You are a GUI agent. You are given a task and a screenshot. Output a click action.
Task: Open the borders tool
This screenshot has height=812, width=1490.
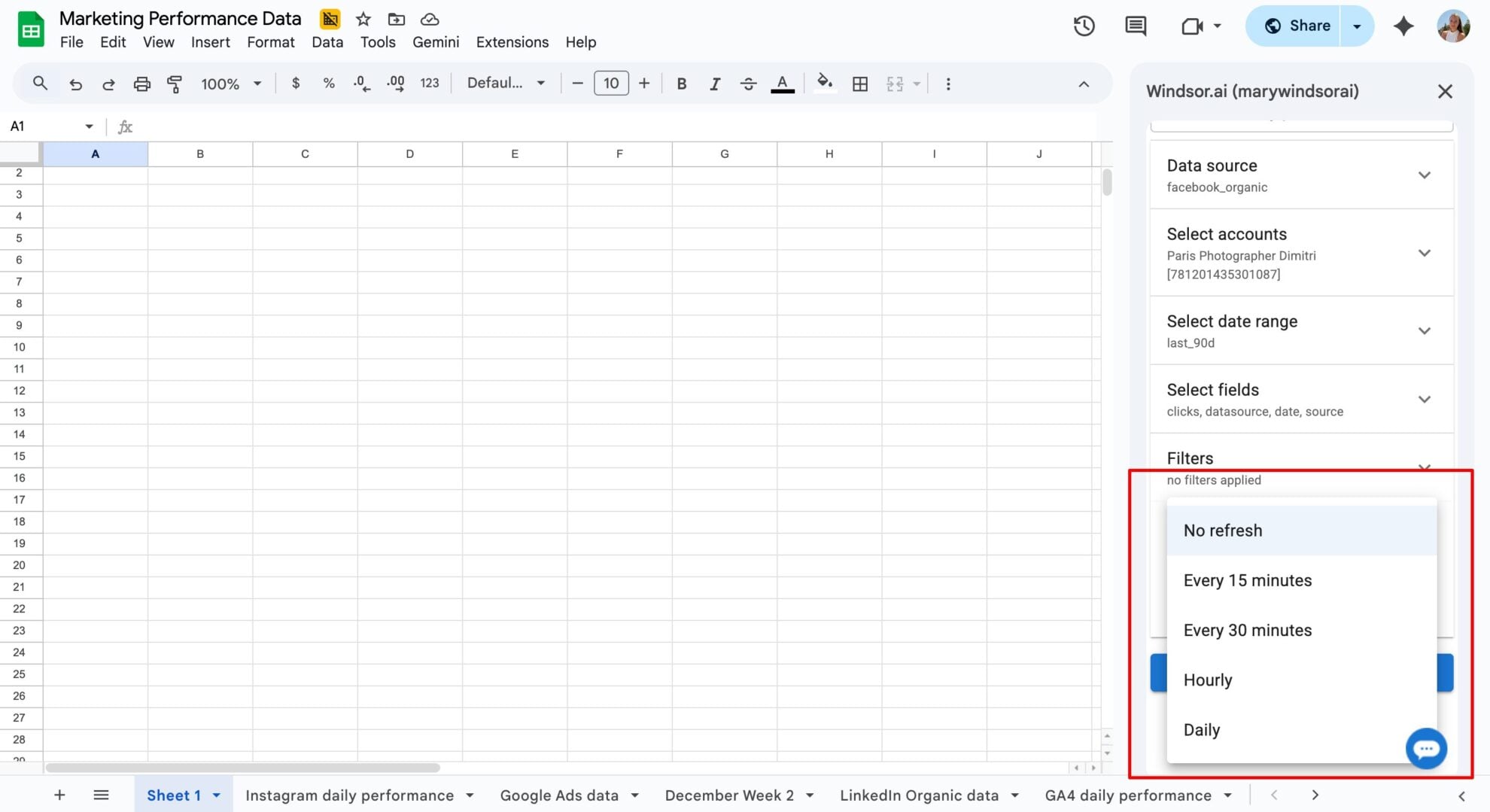(x=860, y=84)
